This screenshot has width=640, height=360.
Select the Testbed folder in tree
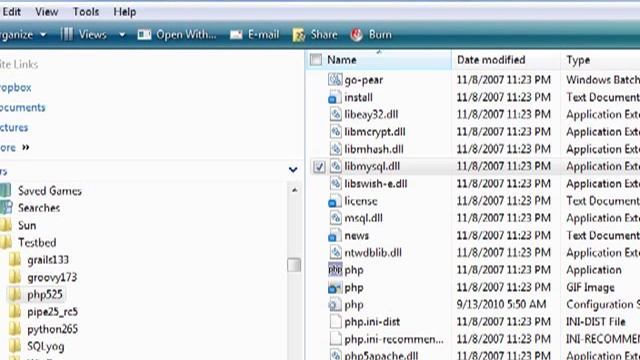pyautogui.click(x=37, y=242)
